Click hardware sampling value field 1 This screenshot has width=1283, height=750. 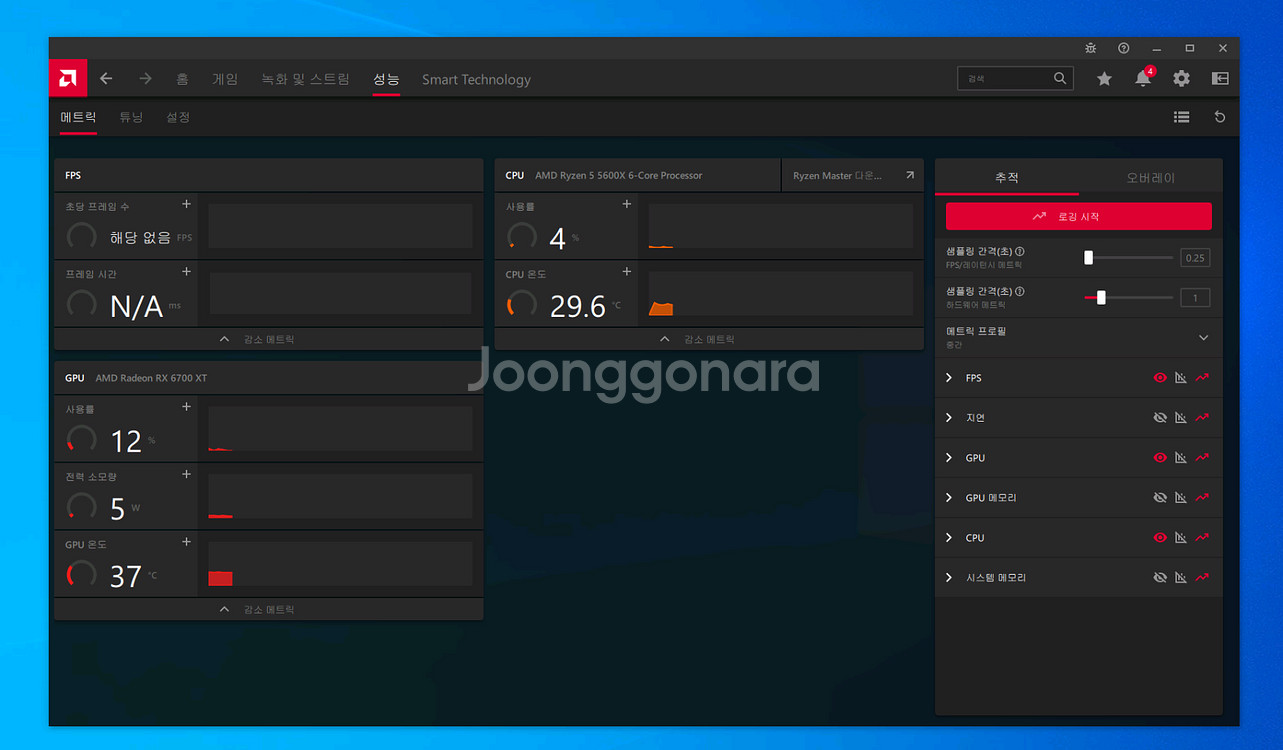pos(1195,297)
